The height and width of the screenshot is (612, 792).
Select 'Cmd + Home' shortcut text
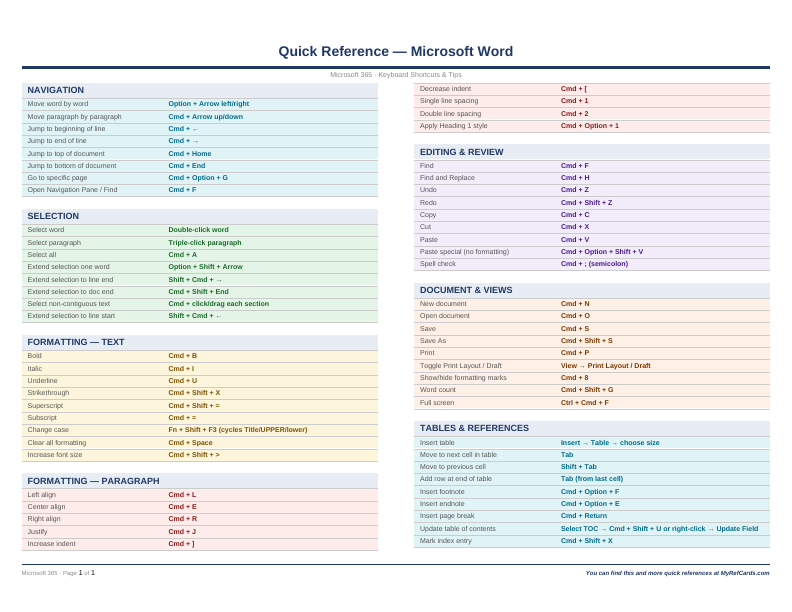point(190,154)
